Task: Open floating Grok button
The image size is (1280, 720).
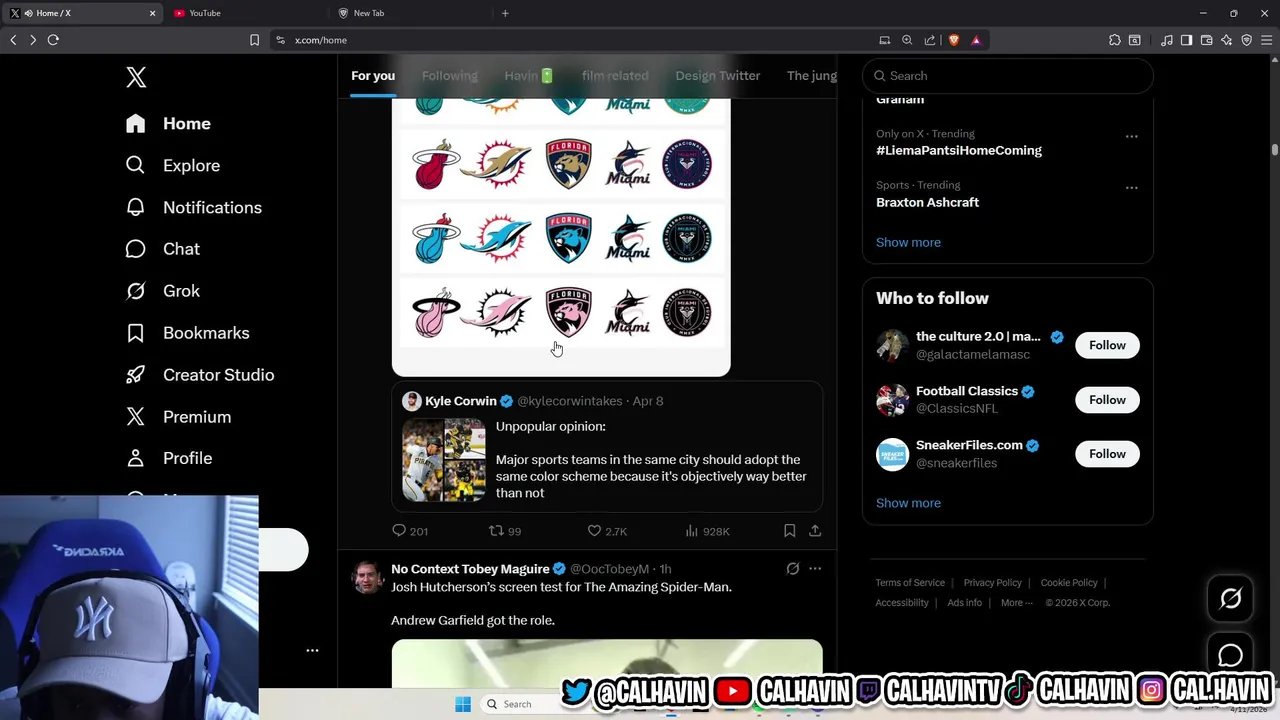Action: (1230, 598)
